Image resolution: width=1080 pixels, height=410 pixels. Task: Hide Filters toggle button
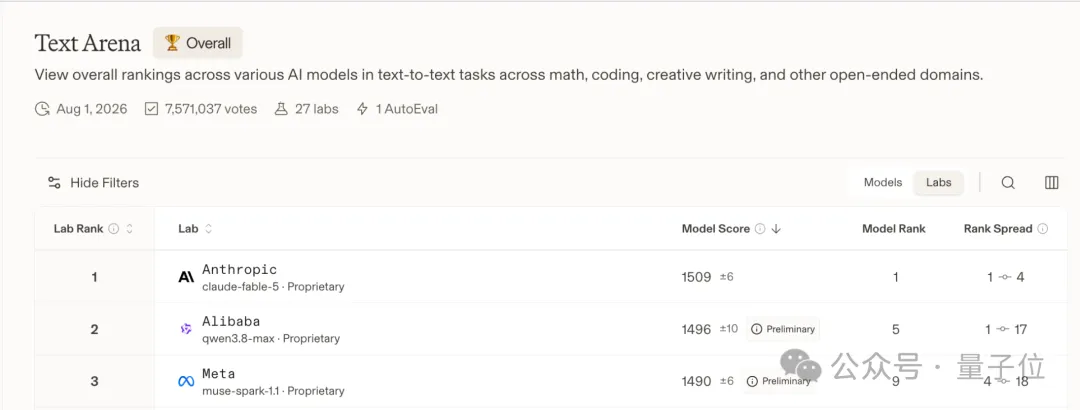pyautogui.click(x=93, y=183)
